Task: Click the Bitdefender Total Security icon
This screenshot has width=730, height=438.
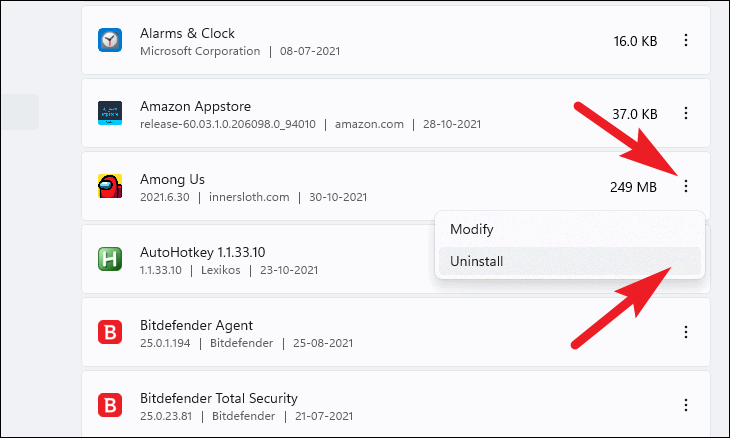Action: (110, 405)
